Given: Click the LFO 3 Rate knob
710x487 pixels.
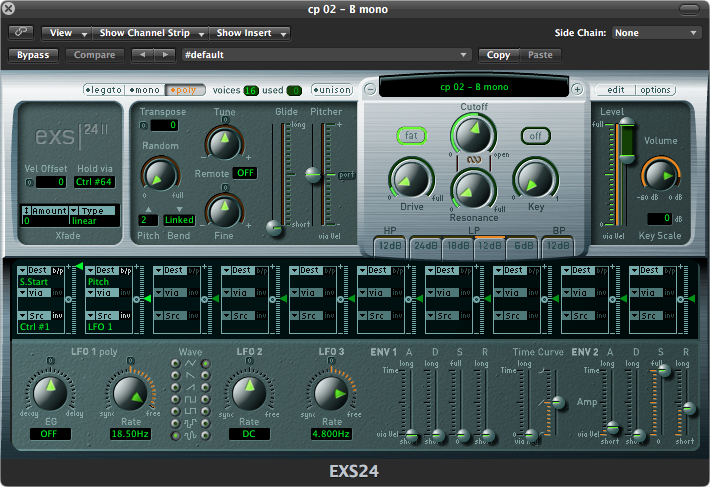Looking at the screenshot, I should [x=330, y=392].
